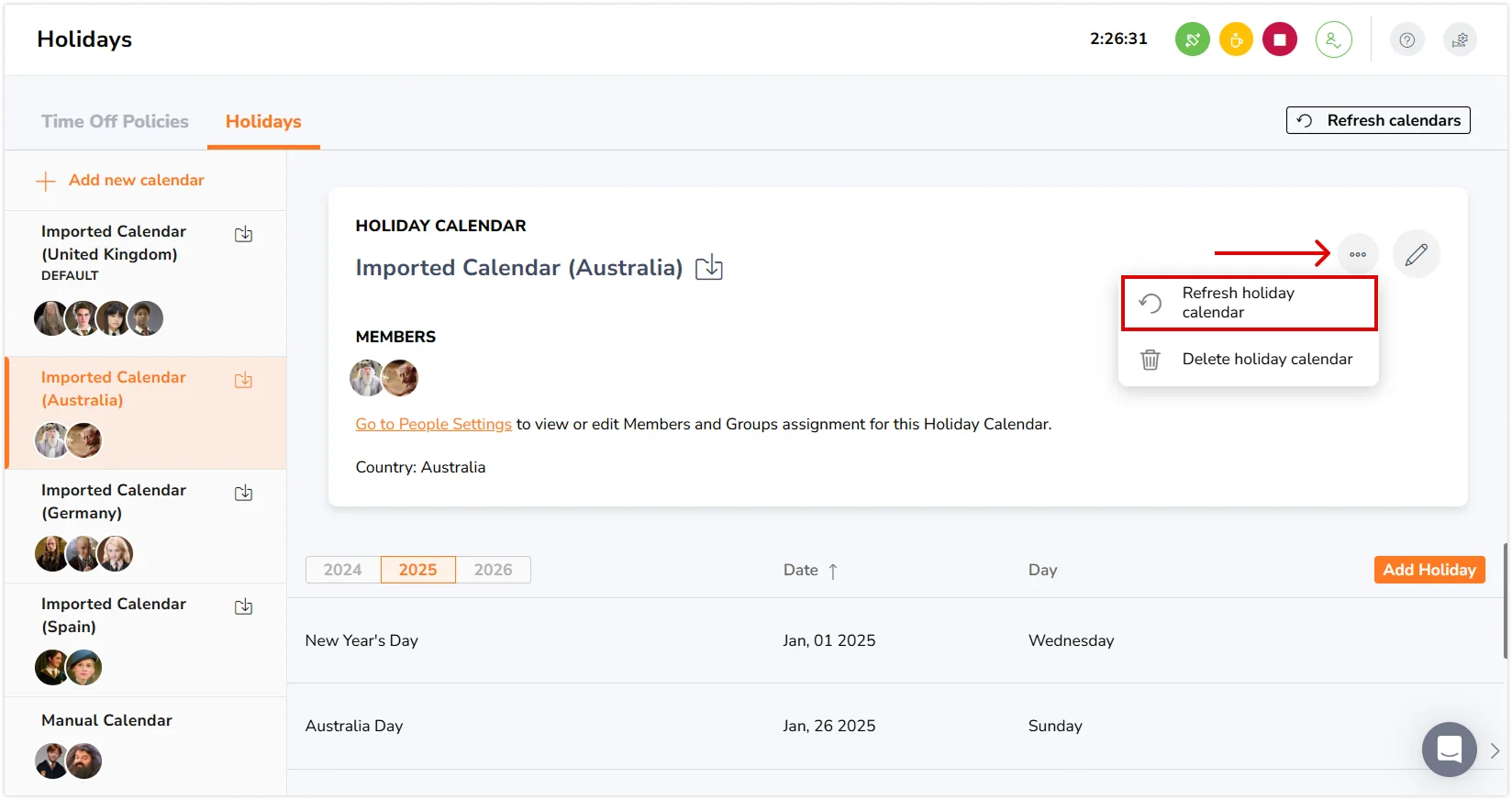Click member avatars under MEMBERS heading
Image resolution: width=1512 pixels, height=800 pixels.
pos(384,378)
